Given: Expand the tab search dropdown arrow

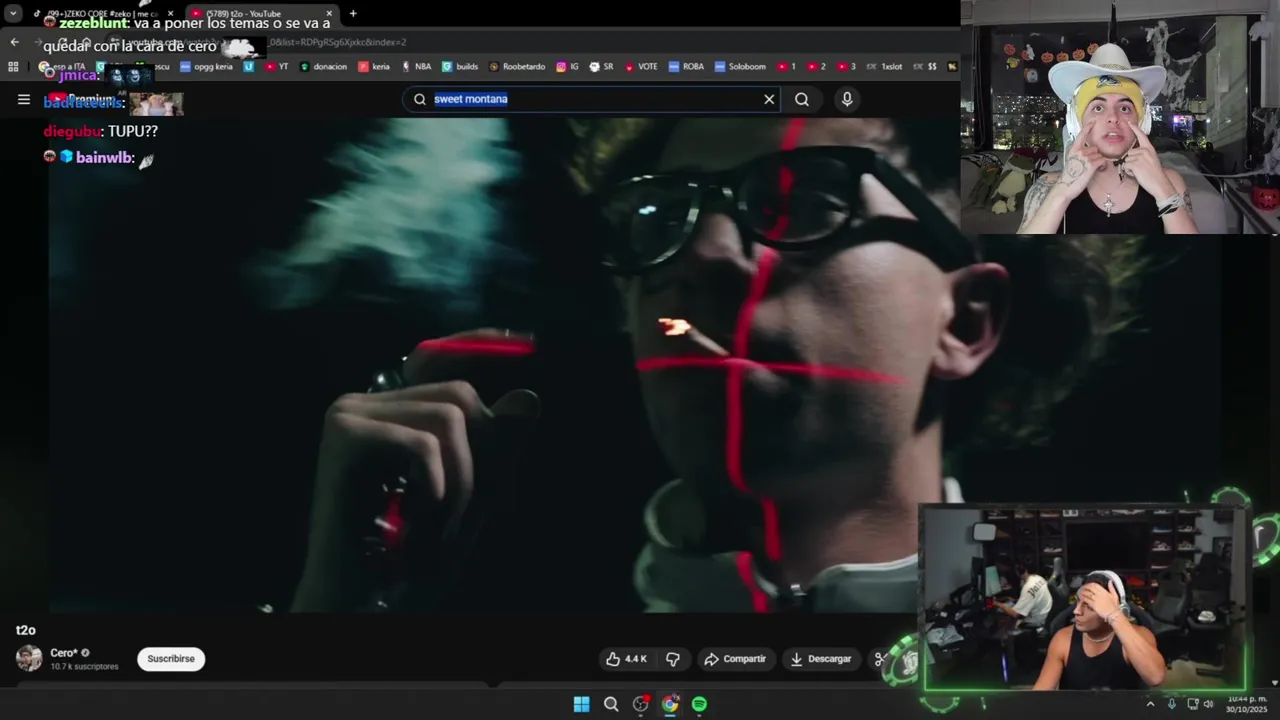Looking at the screenshot, I should click(13, 14).
